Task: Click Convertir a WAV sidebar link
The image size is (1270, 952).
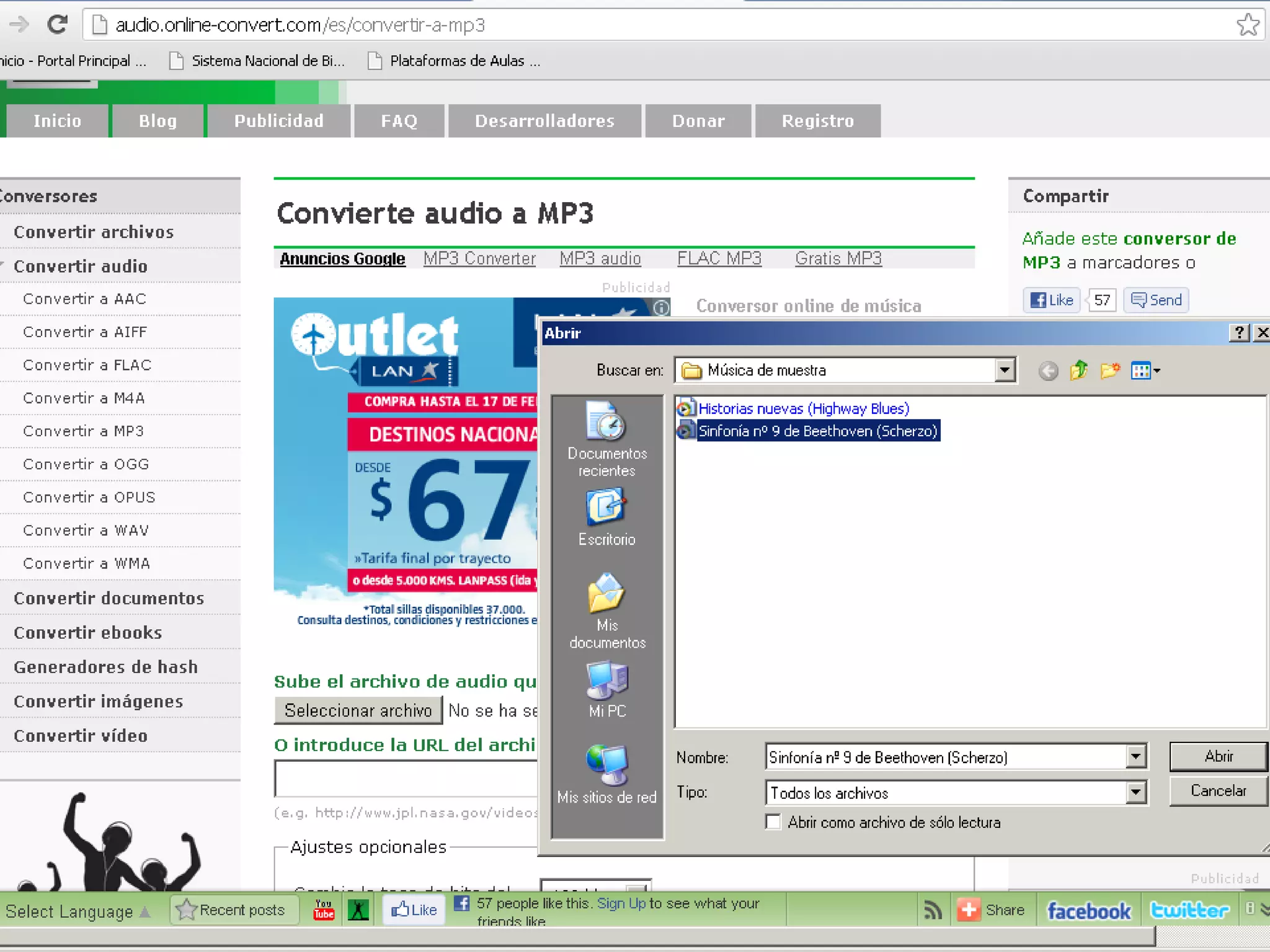Action: 86,530
